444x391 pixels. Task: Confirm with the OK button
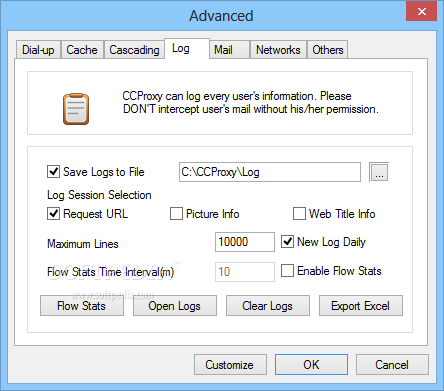click(x=311, y=365)
